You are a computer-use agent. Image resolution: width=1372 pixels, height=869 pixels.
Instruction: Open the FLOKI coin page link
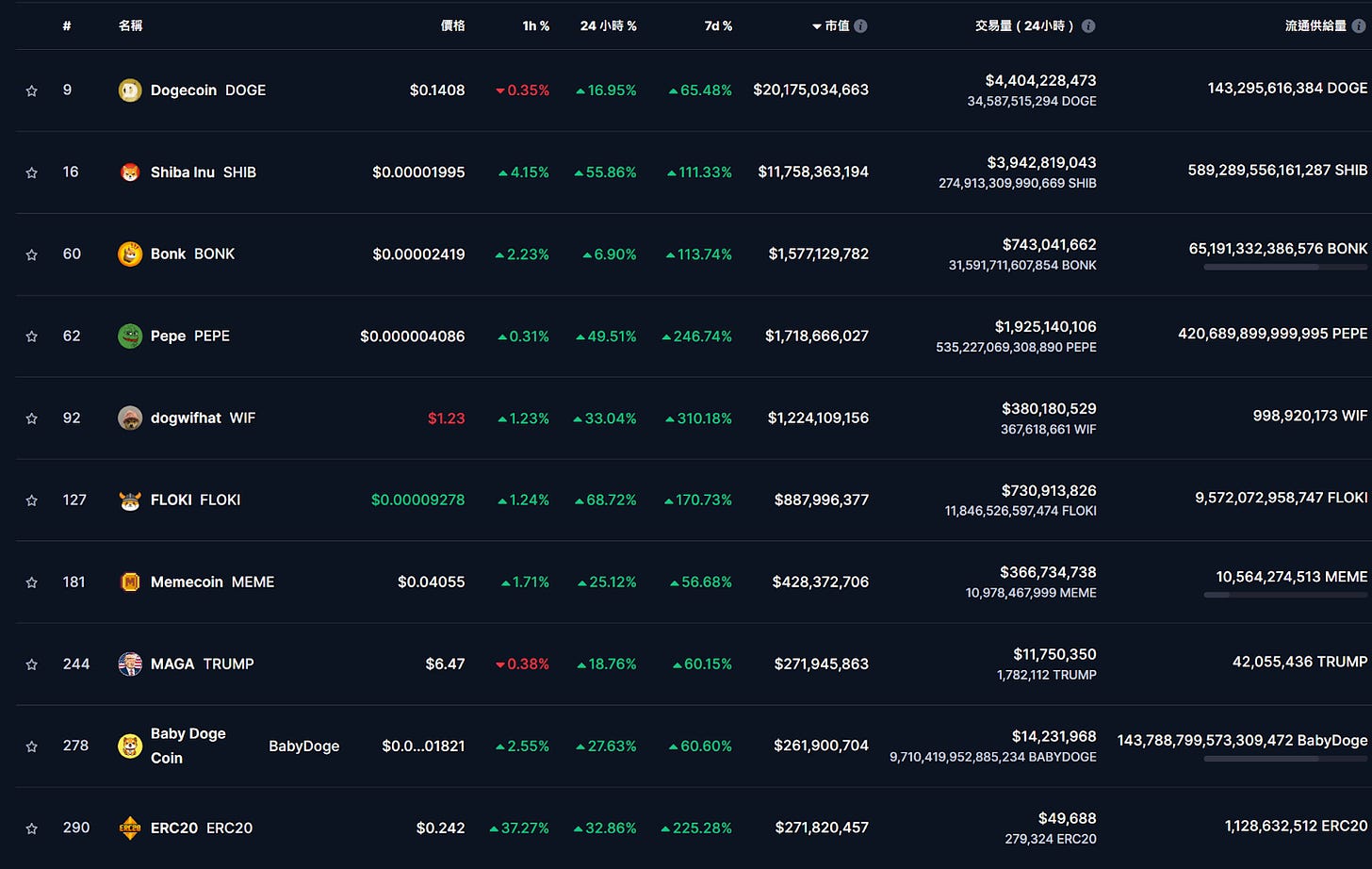click(x=196, y=500)
